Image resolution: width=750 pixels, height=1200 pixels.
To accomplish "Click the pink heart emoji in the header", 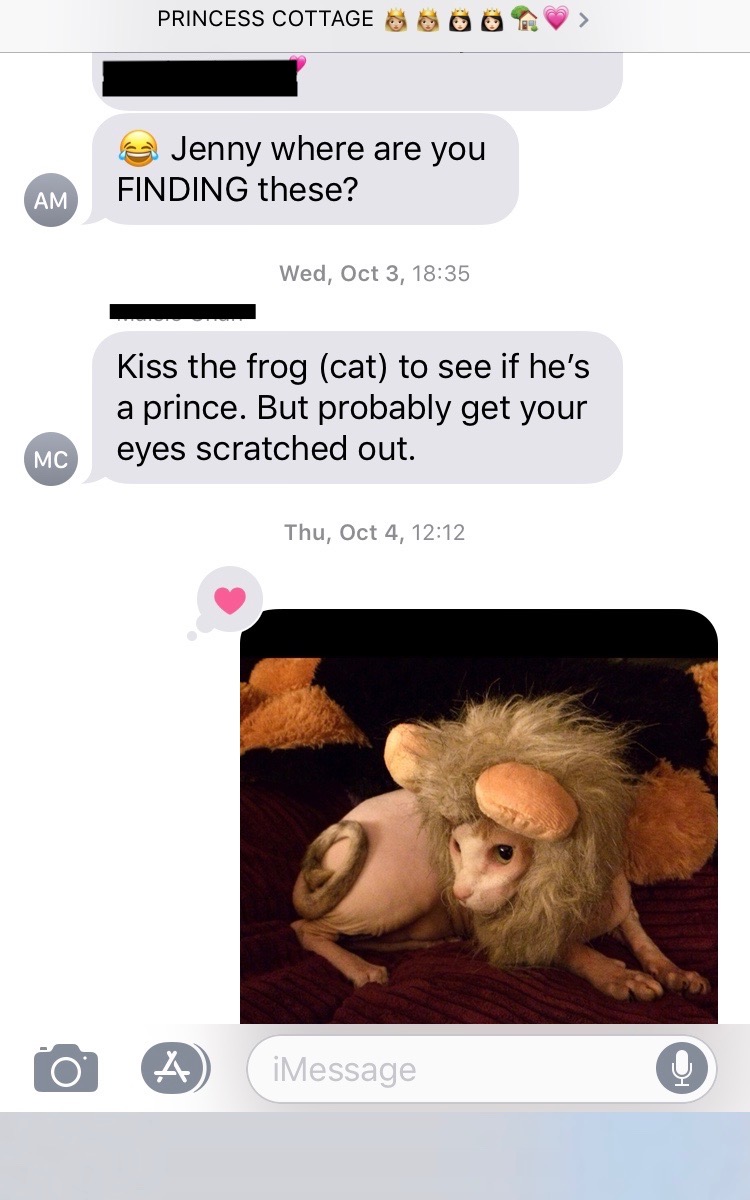I will tap(555, 19).
